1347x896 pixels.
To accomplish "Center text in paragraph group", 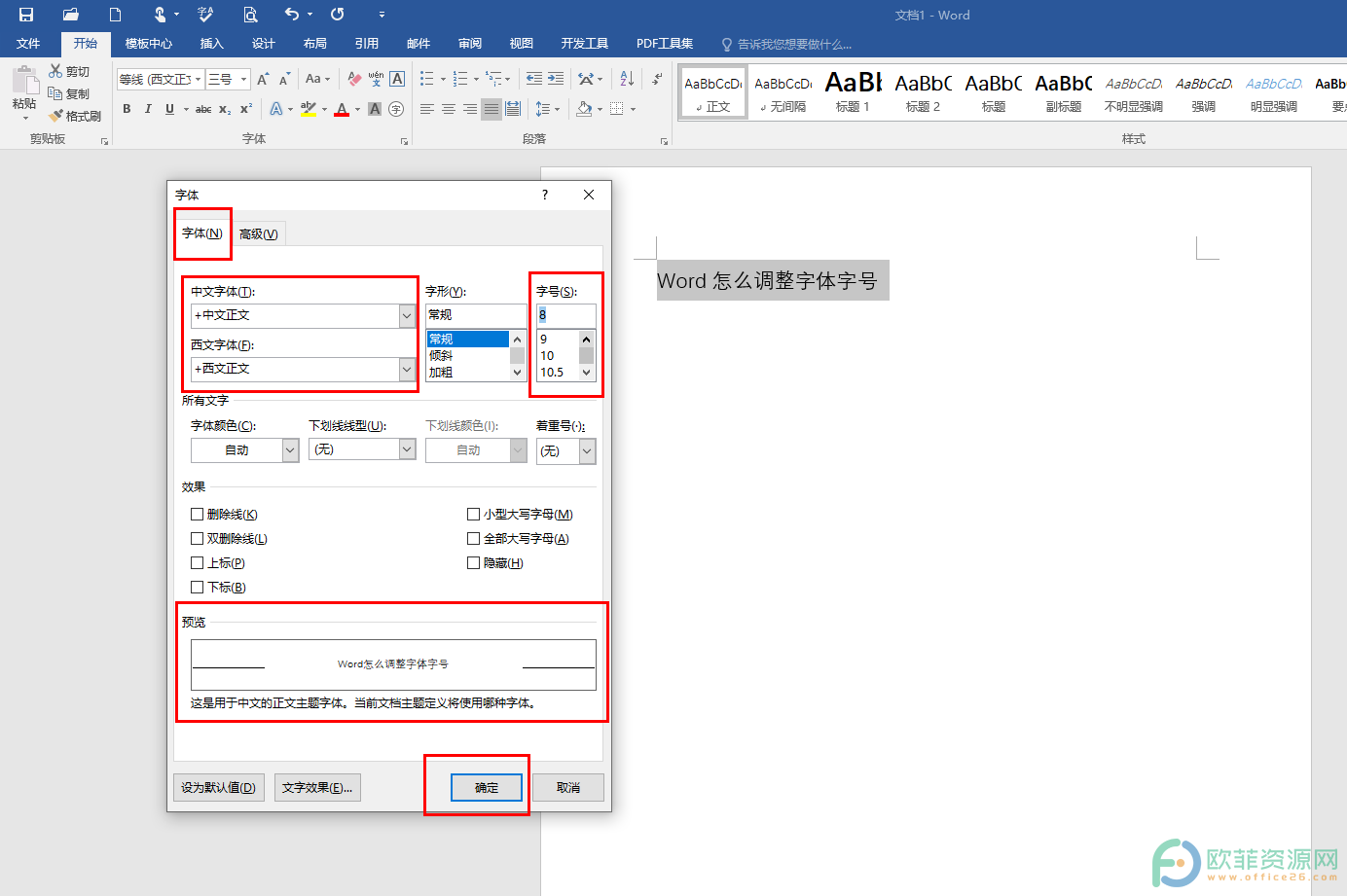I will tap(449, 109).
